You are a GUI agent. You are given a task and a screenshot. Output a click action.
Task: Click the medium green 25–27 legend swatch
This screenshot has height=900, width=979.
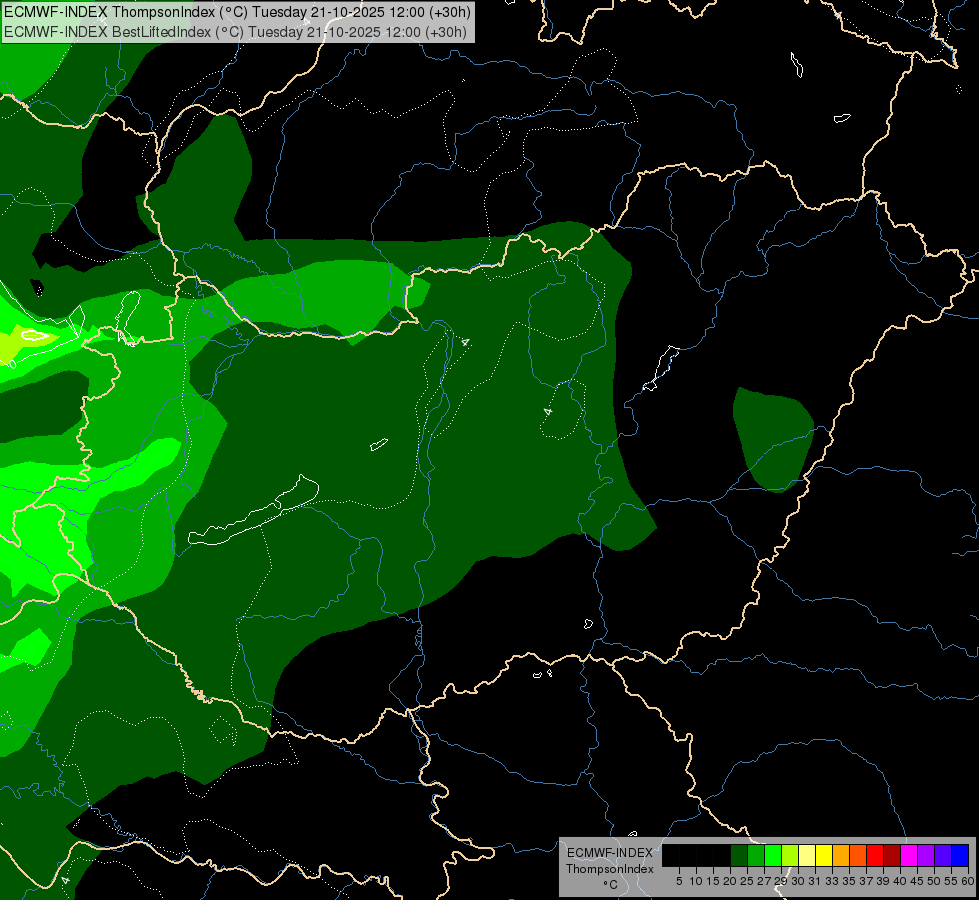point(756,855)
